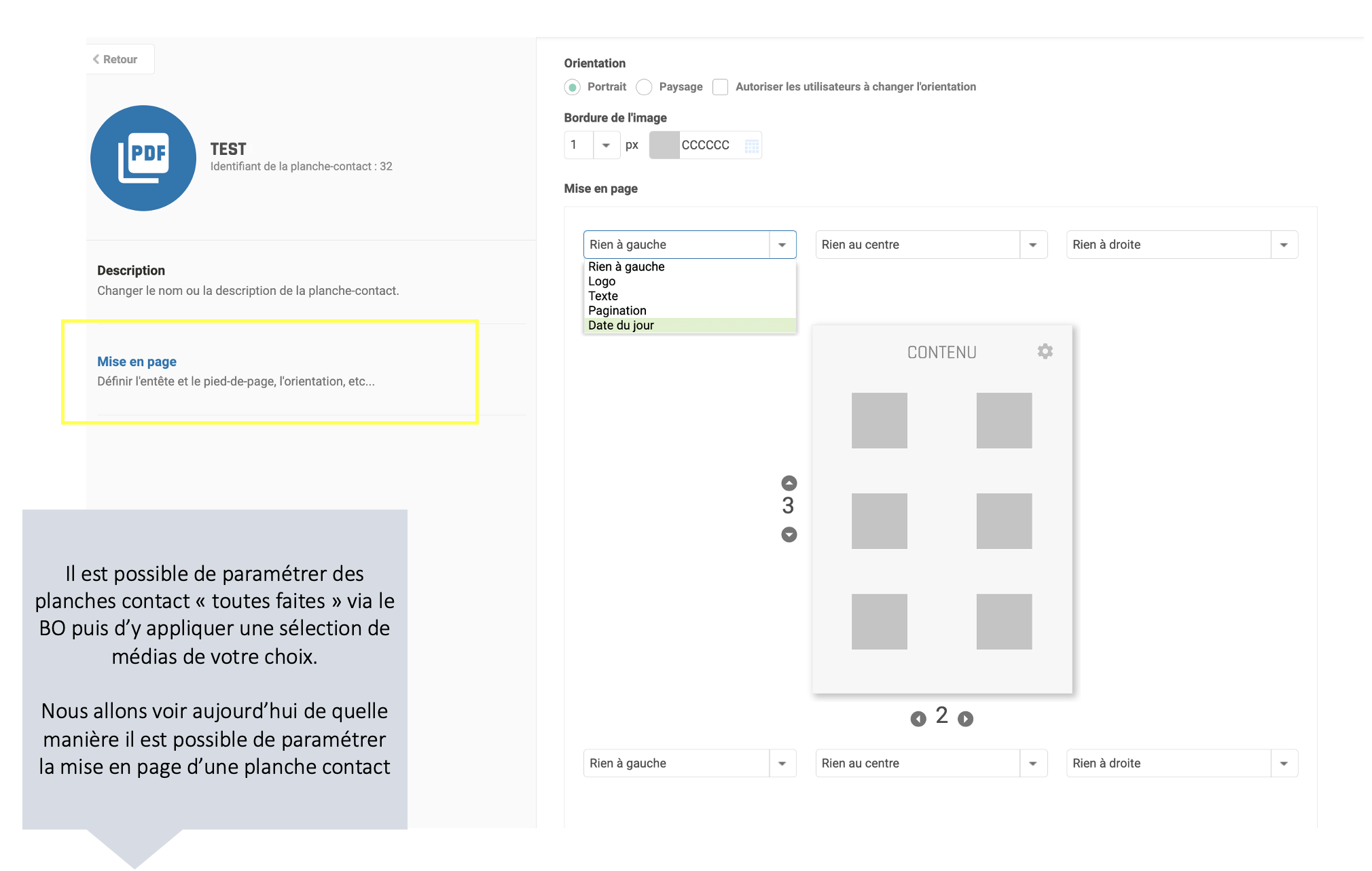Open color palette grid icon beside CCCCCC
The image size is (1372, 871).
[751, 145]
